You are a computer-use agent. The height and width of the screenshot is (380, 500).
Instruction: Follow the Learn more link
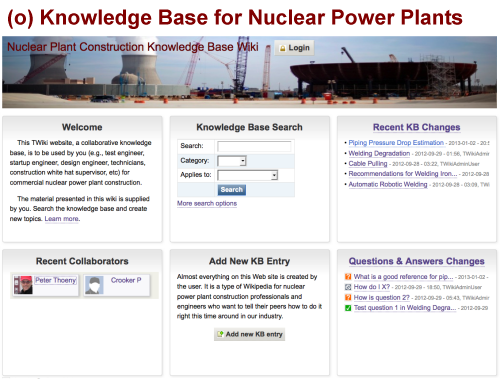[62, 219]
